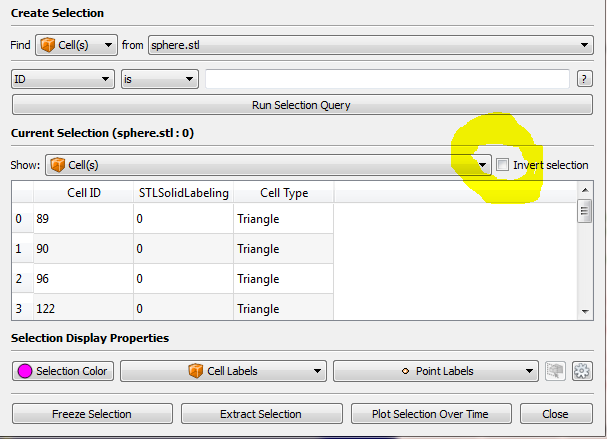Sort by the STLSolidLabeling column header
607x439 pixels.
point(183,192)
